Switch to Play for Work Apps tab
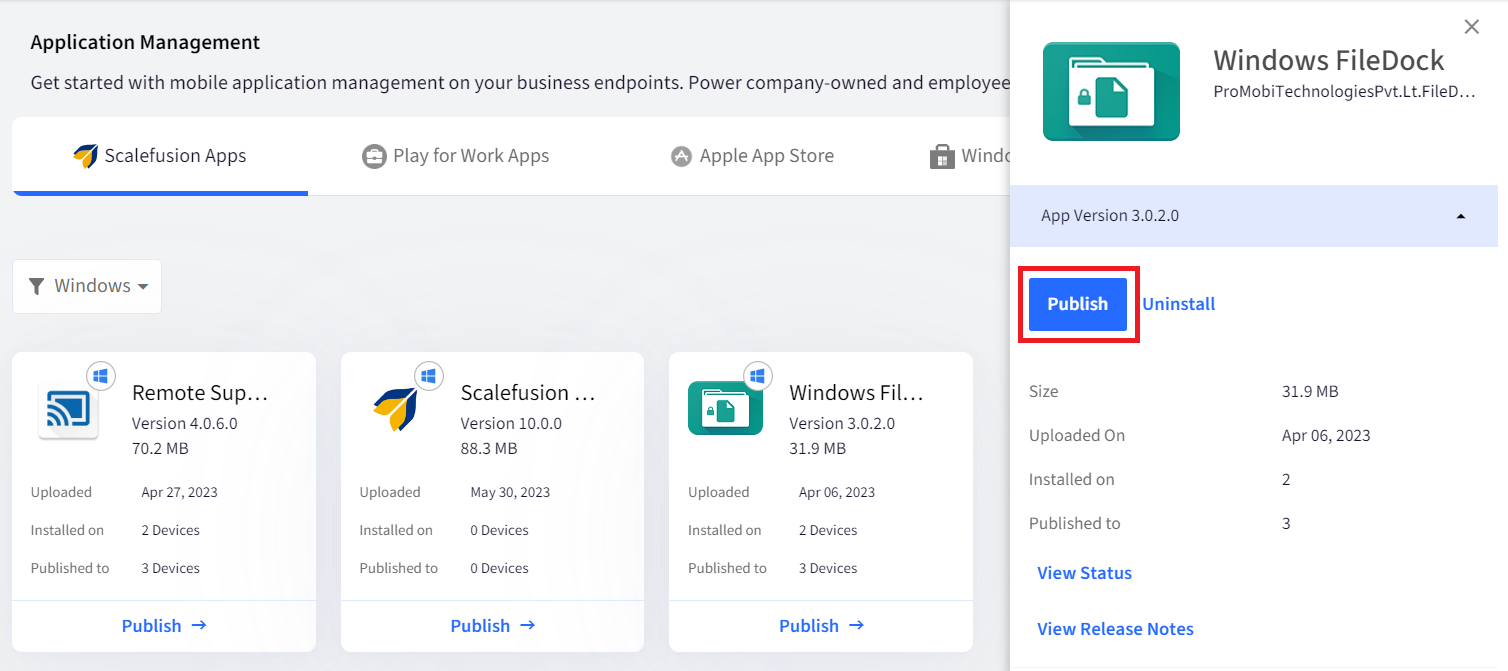The width and height of the screenshot is (1508, 671). pyautogui.click(x=456, y=156)
